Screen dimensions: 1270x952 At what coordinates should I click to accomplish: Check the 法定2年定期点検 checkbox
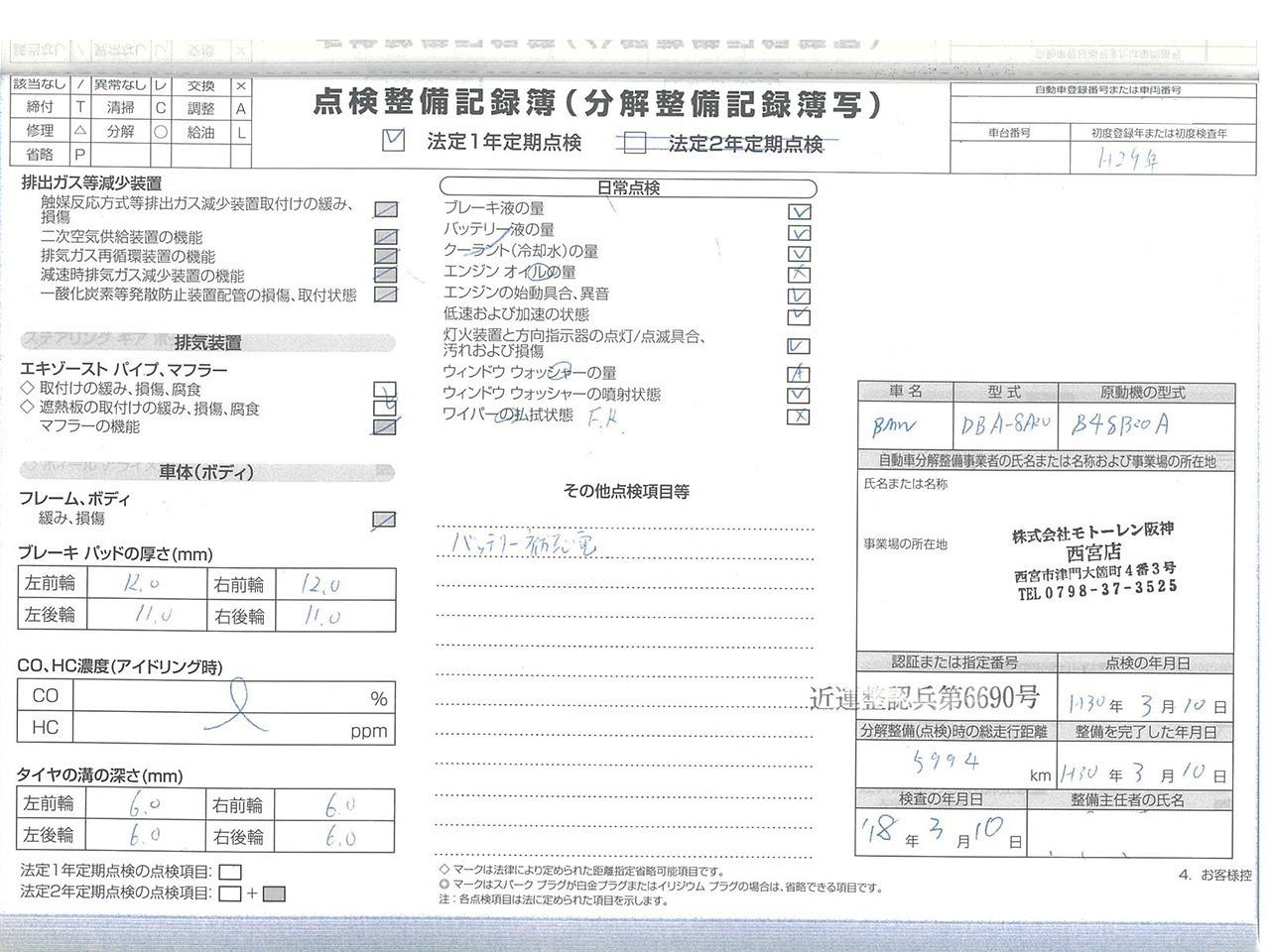point(634,144)
